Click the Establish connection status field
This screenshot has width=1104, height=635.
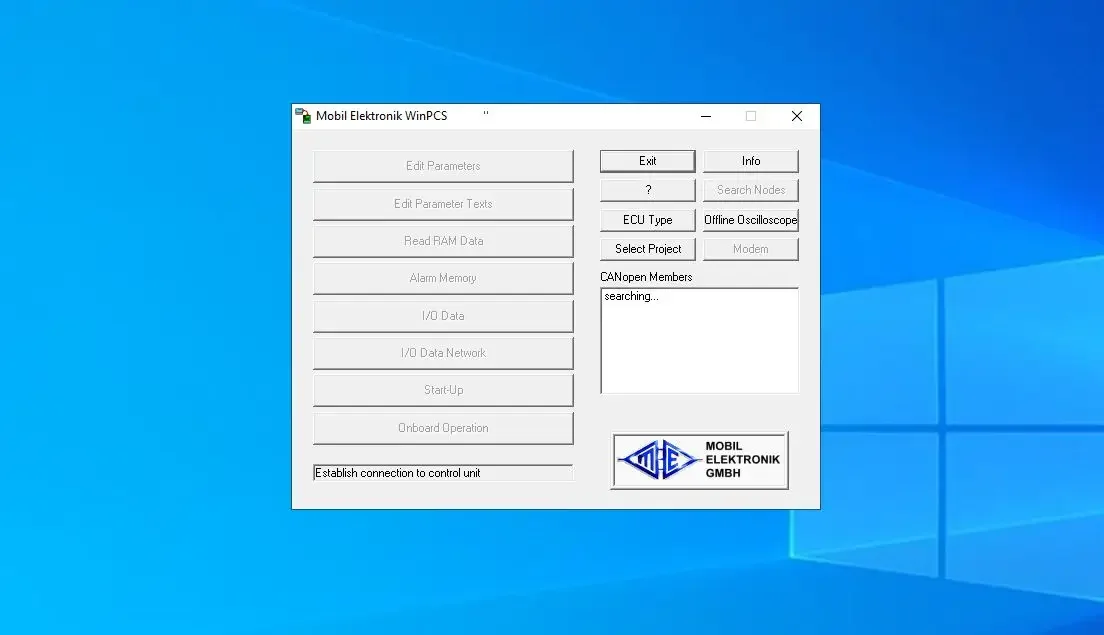[x=443, y=472]
